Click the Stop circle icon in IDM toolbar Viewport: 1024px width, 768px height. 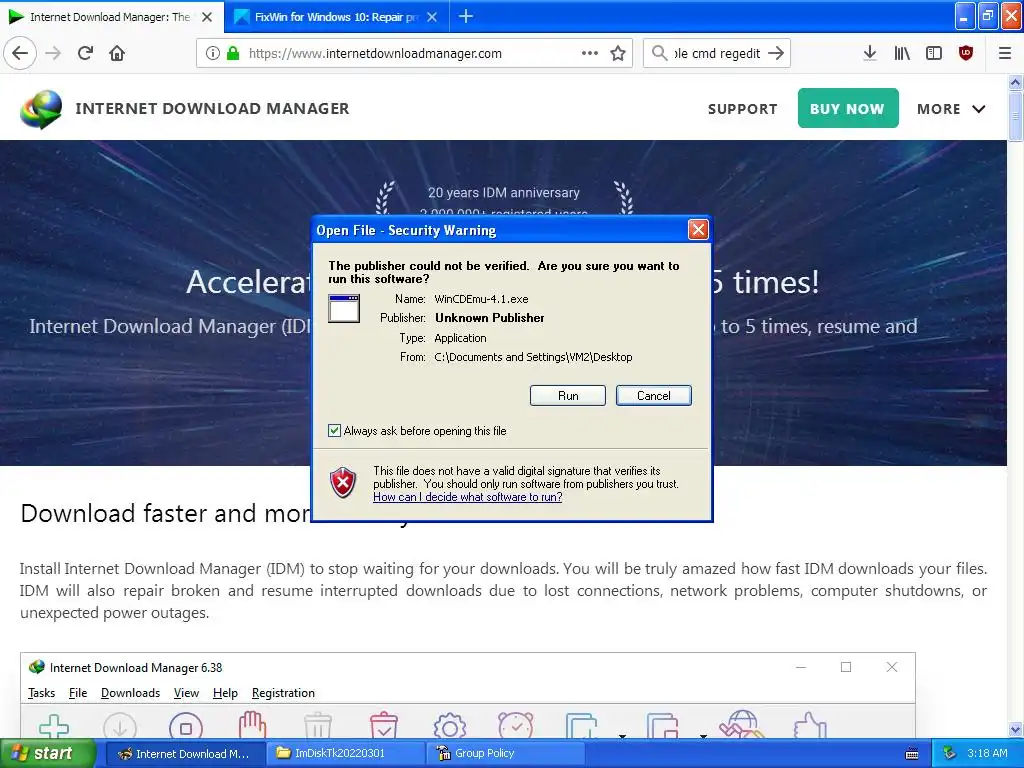(186, 726)
